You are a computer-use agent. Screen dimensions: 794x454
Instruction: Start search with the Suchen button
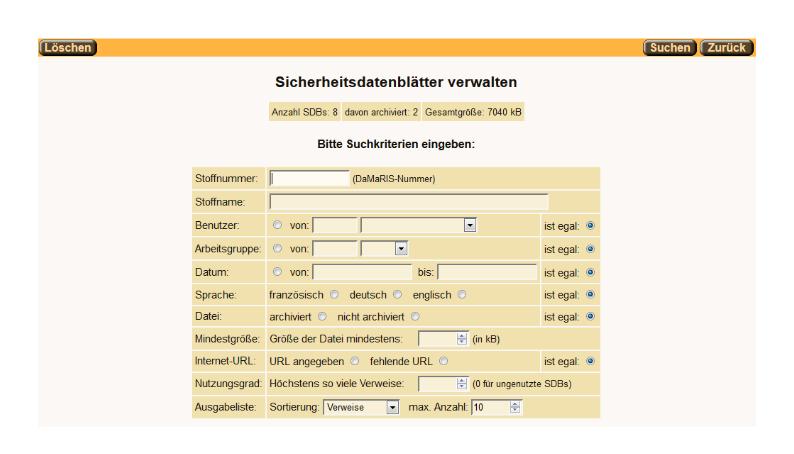pos(670,48)
